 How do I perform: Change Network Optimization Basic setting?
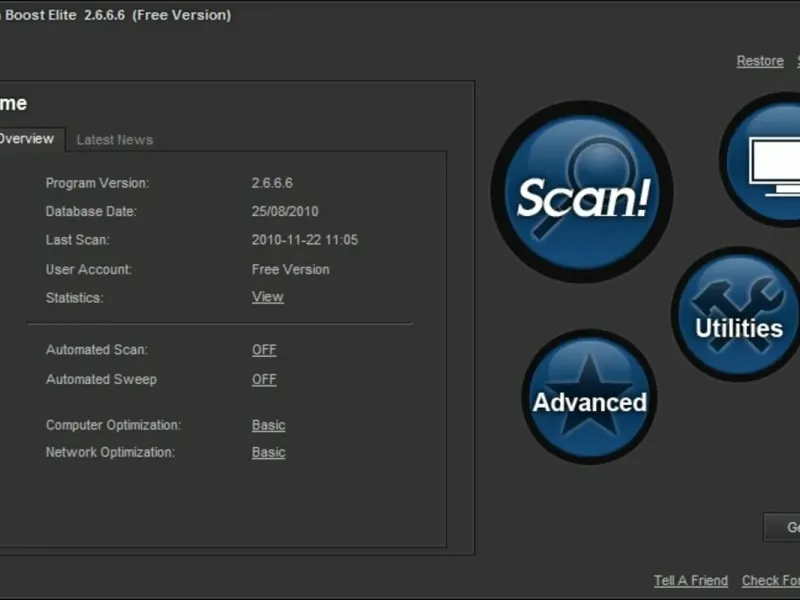point(268,453)
